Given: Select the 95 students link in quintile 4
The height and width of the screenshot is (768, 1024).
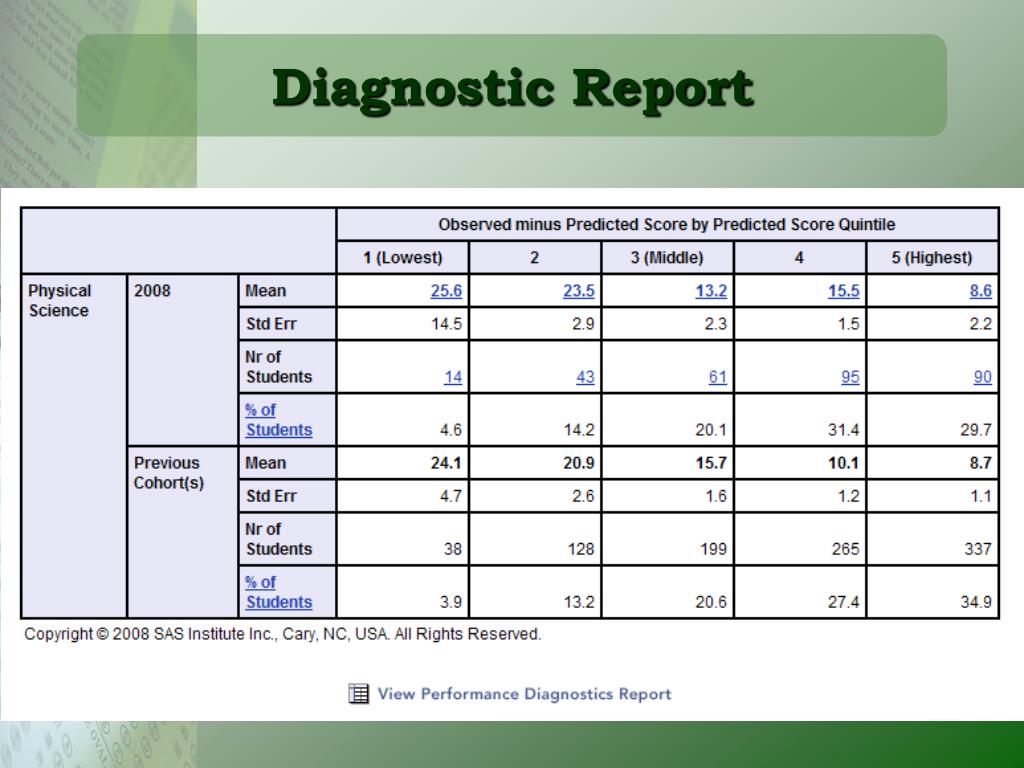Looking at the screenshot, I should pos(848,377).
